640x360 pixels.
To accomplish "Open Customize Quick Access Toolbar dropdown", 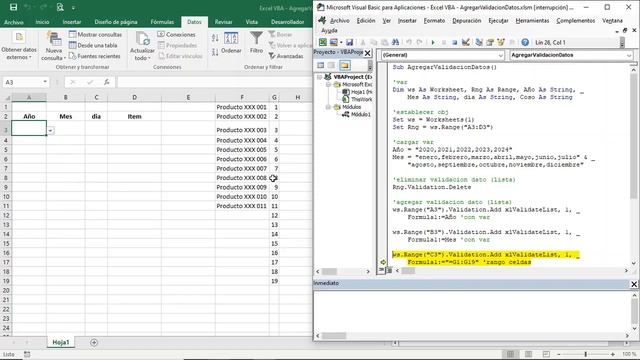I will click(73, 7).
